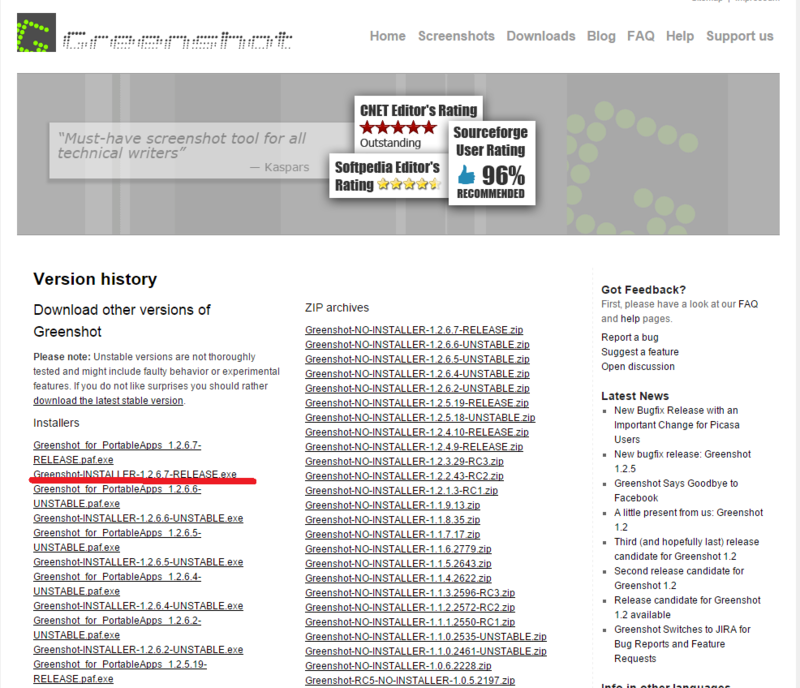Download Greenshot-NO-INSTALLER-1.1.4.2622.zip
Image resolution: width=800 pixels, height=688 pixels.
click(398, 578)
